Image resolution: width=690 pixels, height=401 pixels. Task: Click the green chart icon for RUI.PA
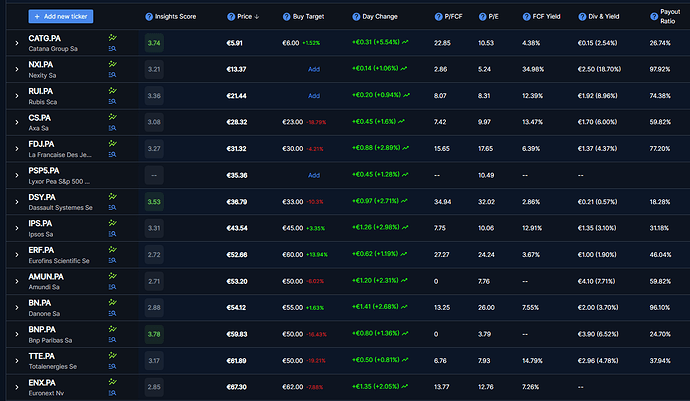click(113, 91)
